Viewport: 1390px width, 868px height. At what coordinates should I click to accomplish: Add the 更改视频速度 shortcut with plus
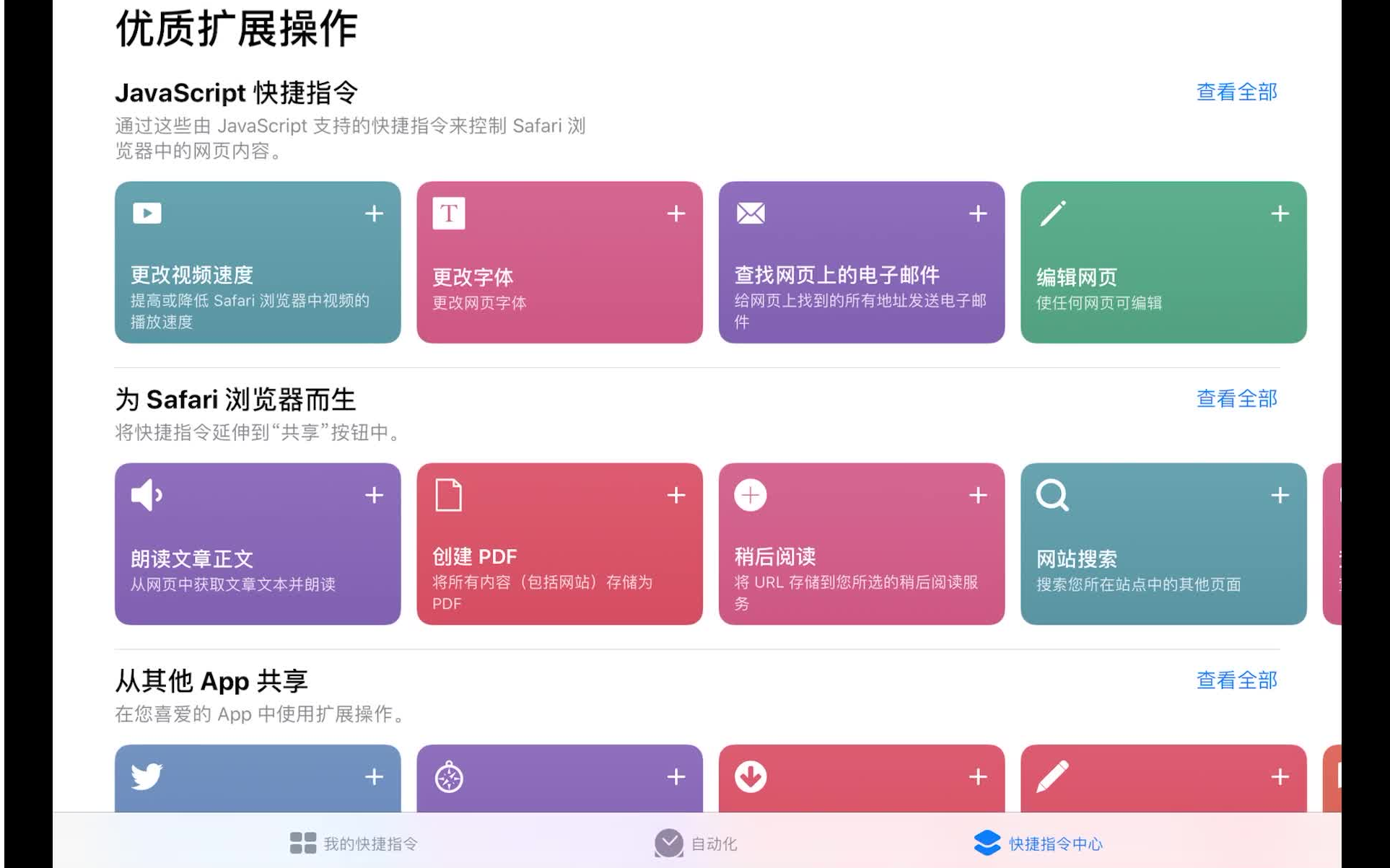pyautogui.click(x=374, y=214)
